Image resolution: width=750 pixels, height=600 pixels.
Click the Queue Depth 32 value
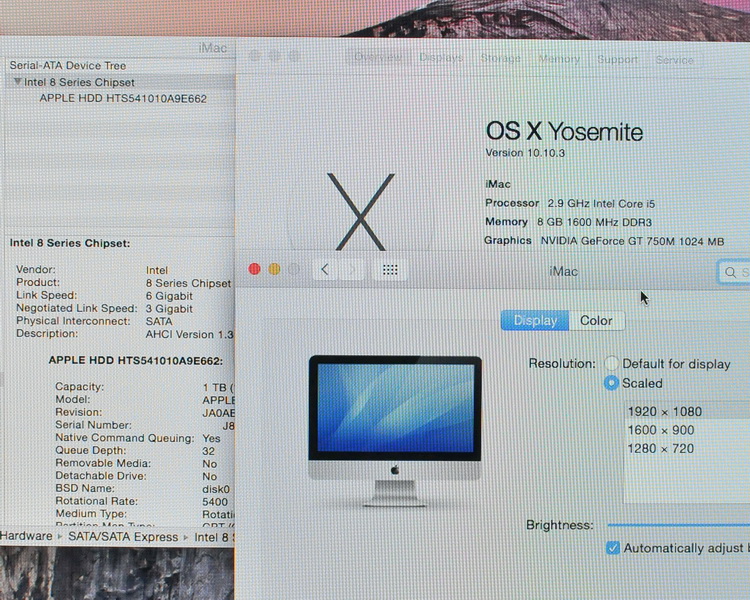pyautogui.click(x=208, y=451)
